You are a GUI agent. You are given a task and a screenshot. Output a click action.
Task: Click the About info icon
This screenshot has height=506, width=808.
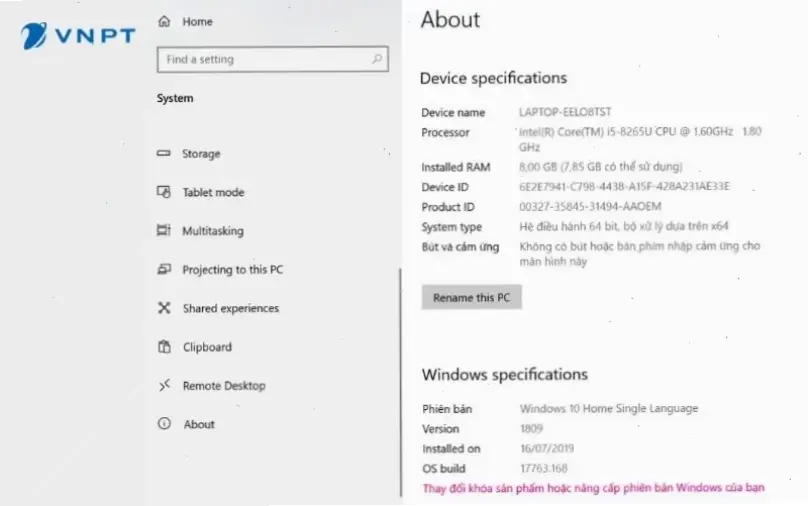pyautogui.click(x=164, y=424)
